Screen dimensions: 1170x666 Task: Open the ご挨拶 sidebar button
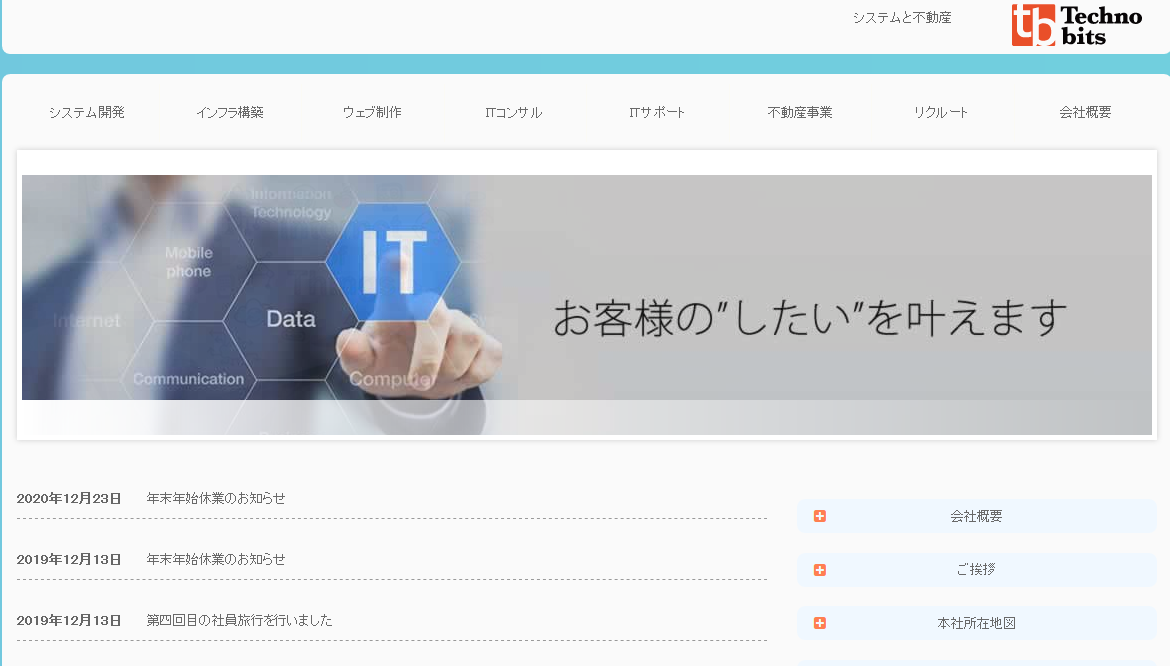click(x=977, y=570)
